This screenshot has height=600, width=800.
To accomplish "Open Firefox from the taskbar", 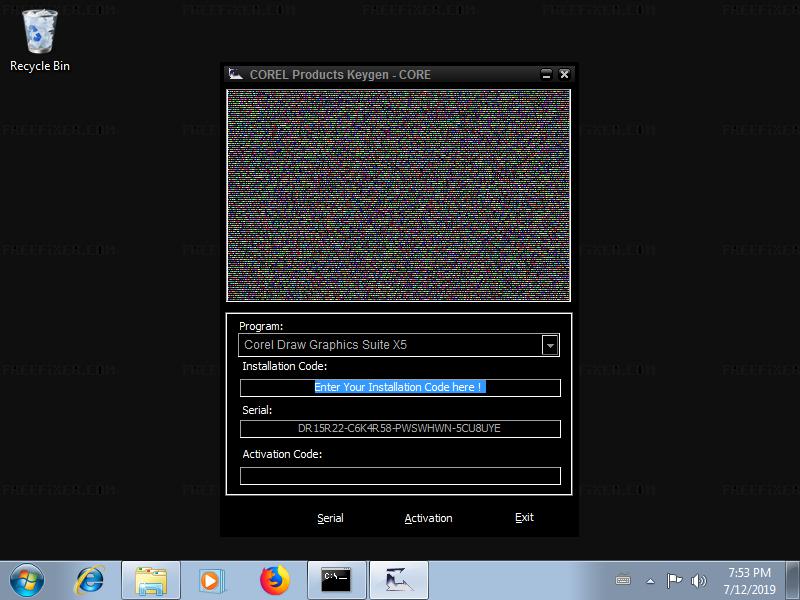I will [274, 581].
